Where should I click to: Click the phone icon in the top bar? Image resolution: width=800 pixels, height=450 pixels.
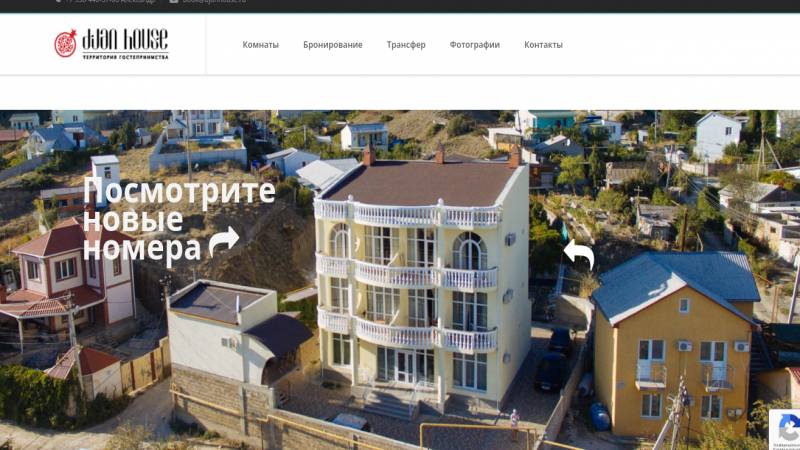(58, 2)
